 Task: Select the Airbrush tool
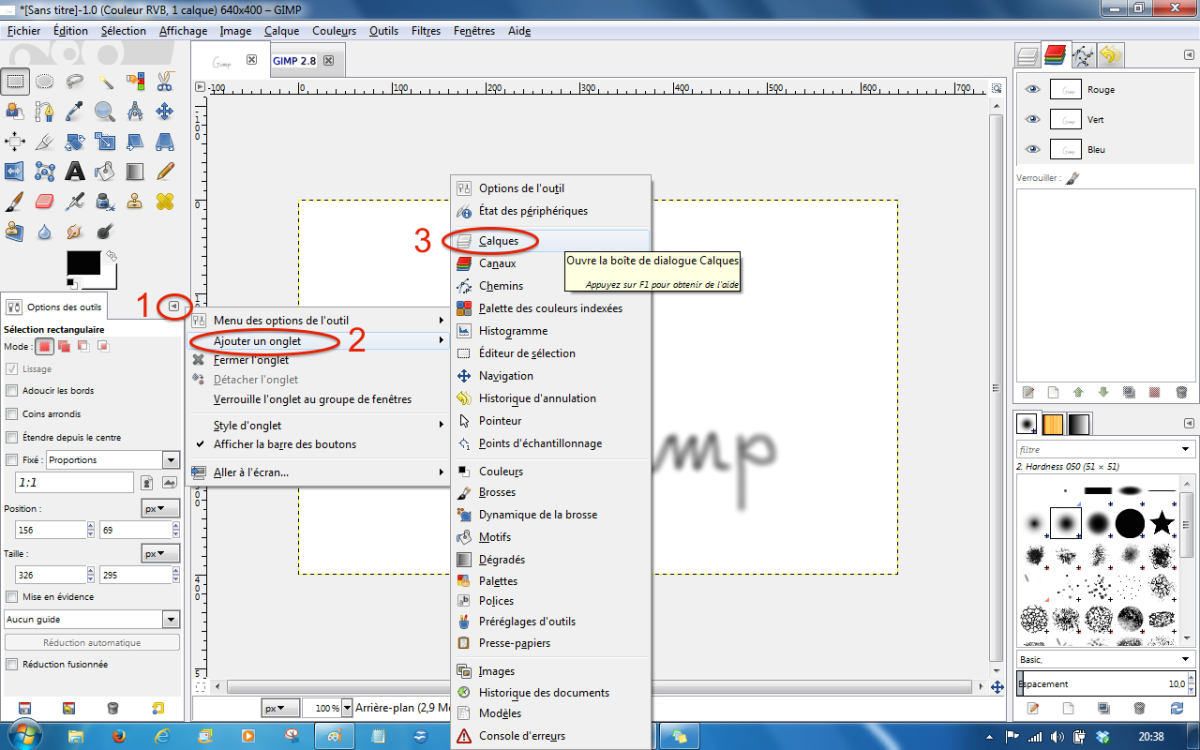(x=75, y=202)
